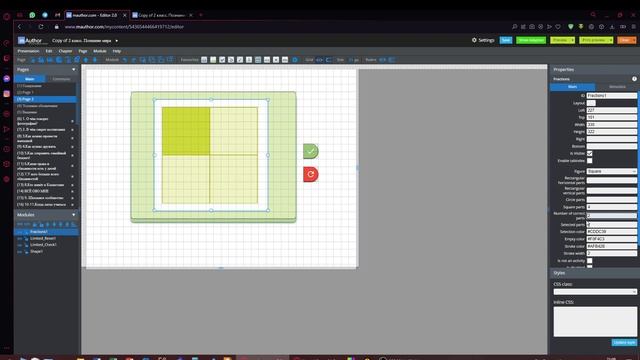Click the Settings gear link
Image resolution: width=640 pixels, height=360 pixels.
pyautogui.click(x=483, y=40)
